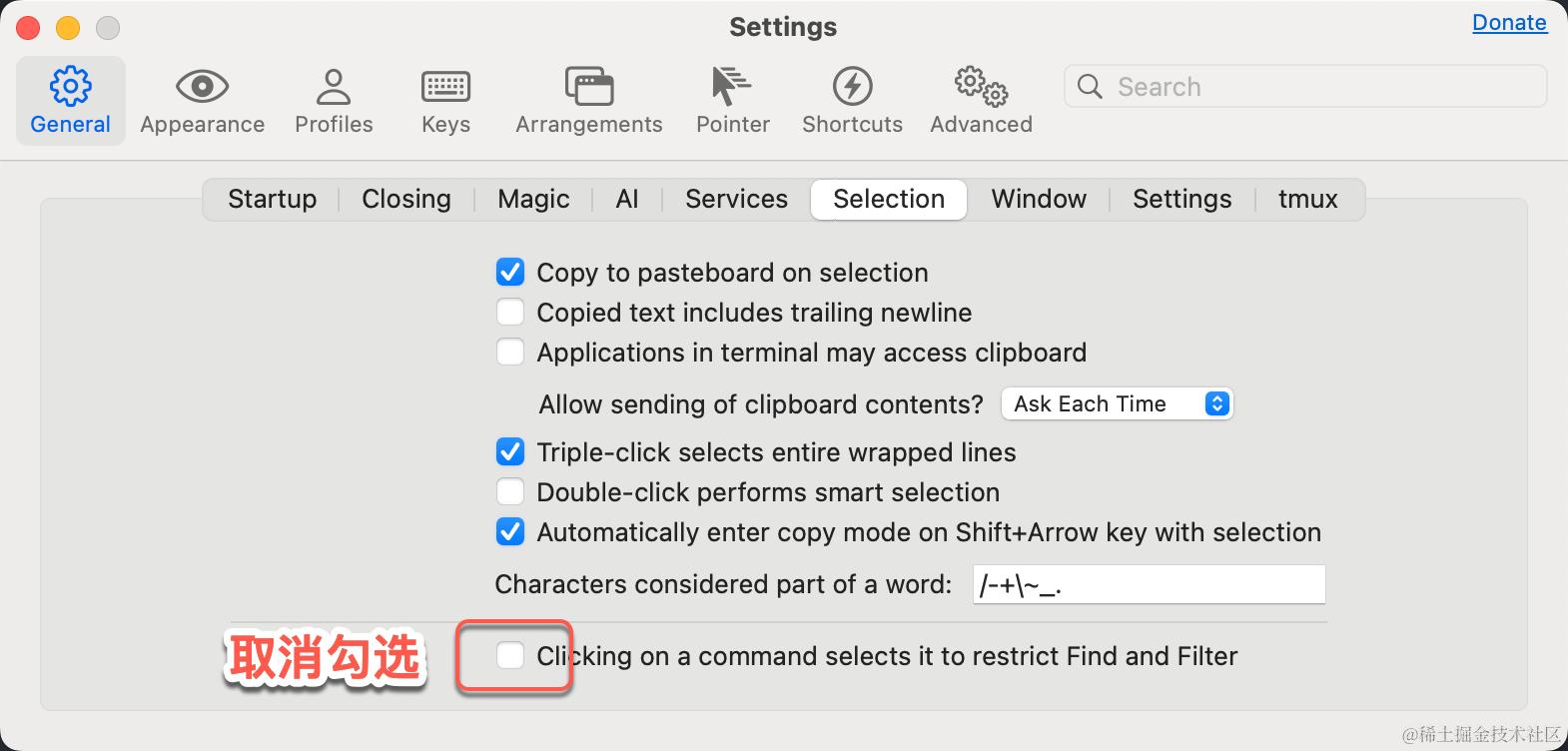
Task: Uncheck Triple-click selects entire wrapped lines
Action: 510,452
